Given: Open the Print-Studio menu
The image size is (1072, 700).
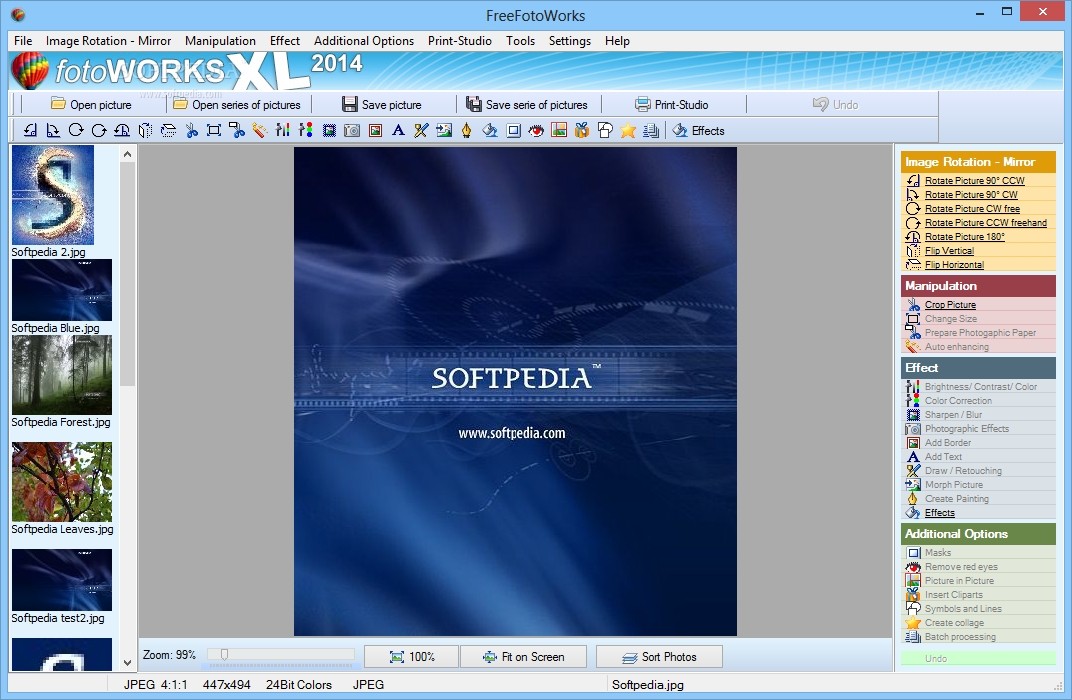Looking at the screenshot, I should [459, 41].
